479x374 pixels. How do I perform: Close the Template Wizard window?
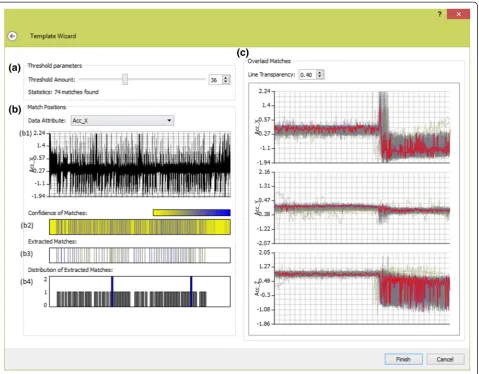coord(458,14)
